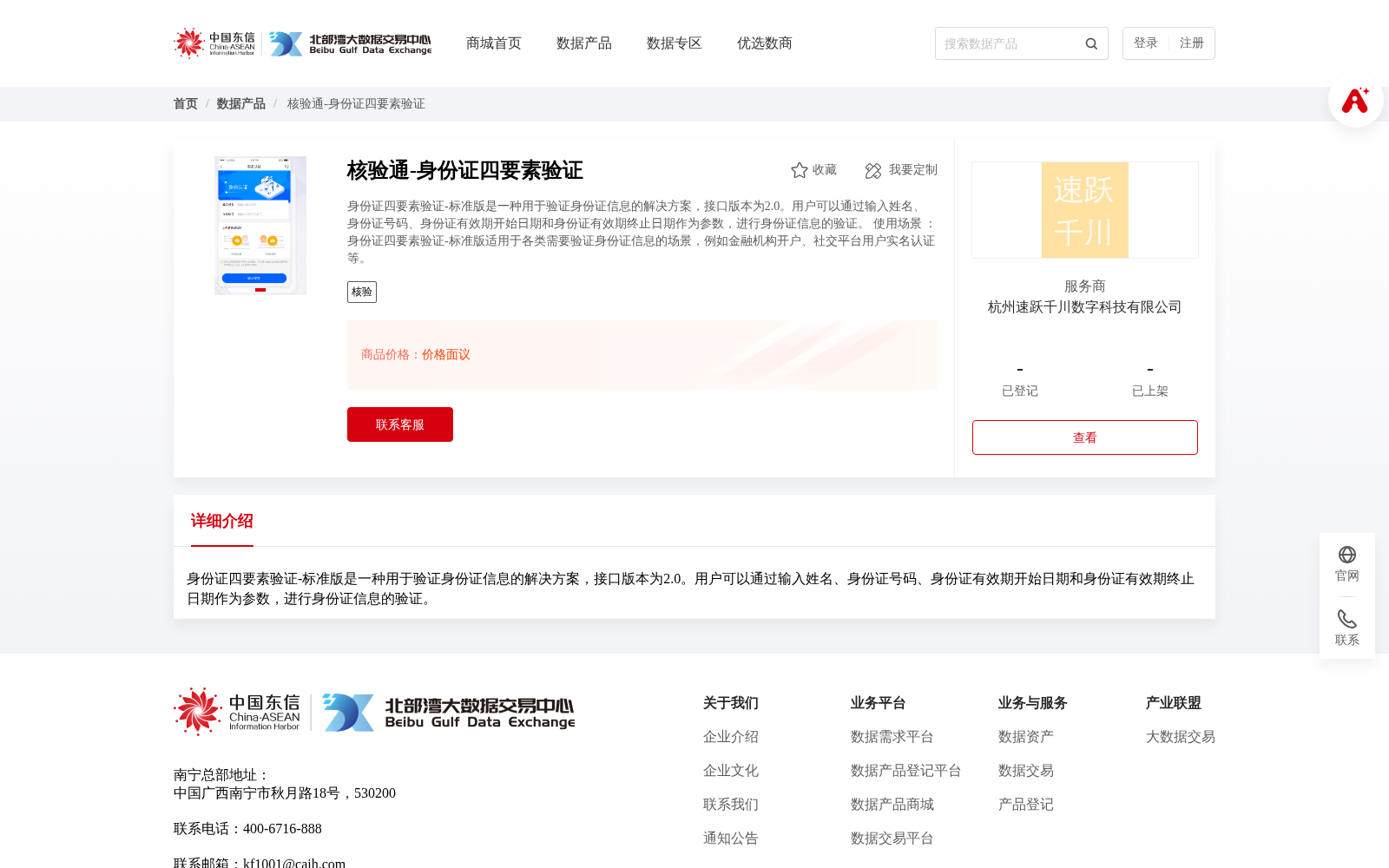The width and height of the screenshot is (1389, 868).
Task: Click the 业务与服务 footer heading
Action: coord(1033,703)
